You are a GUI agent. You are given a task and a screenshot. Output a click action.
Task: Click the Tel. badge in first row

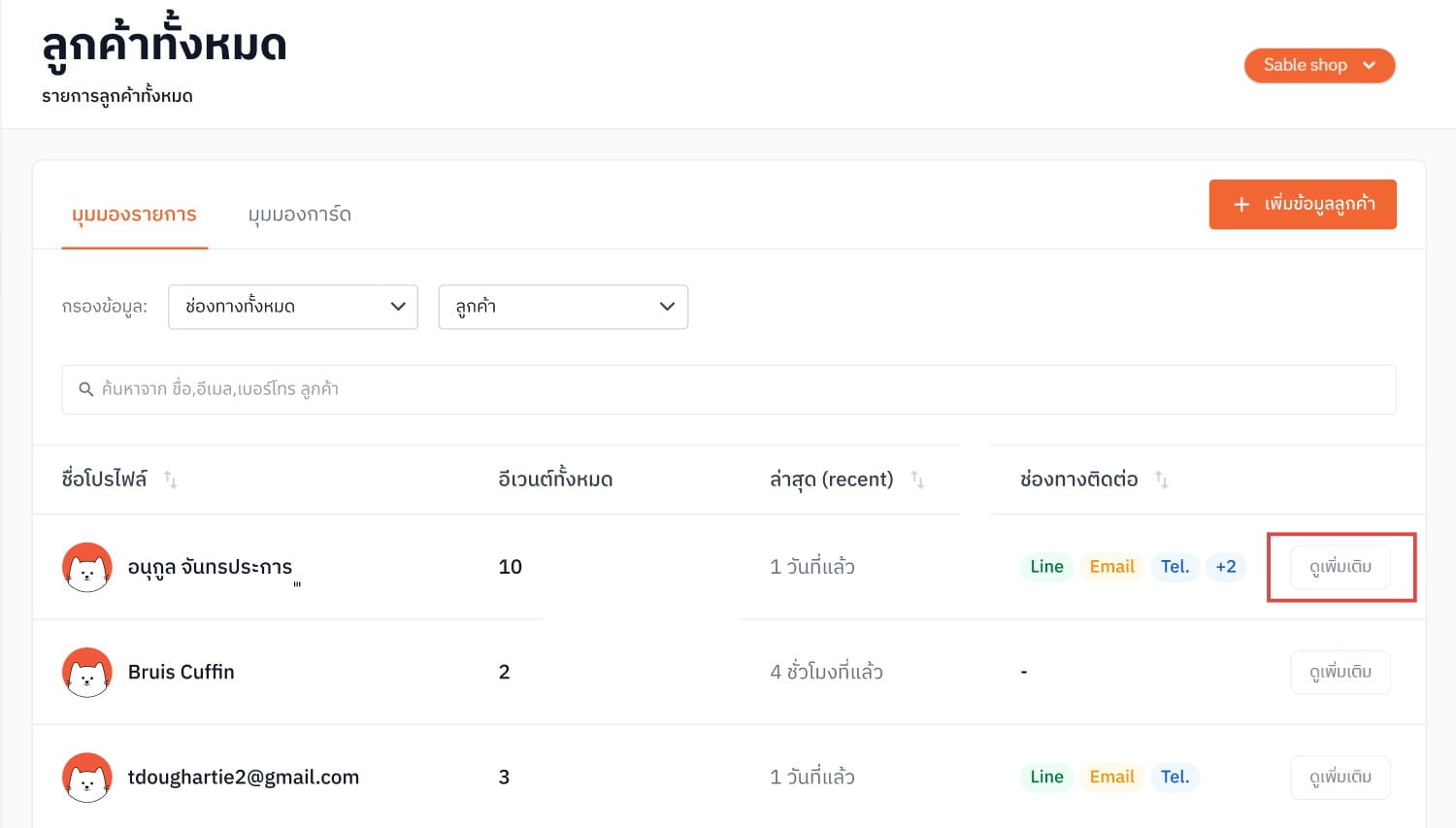tap(1175, 567)
